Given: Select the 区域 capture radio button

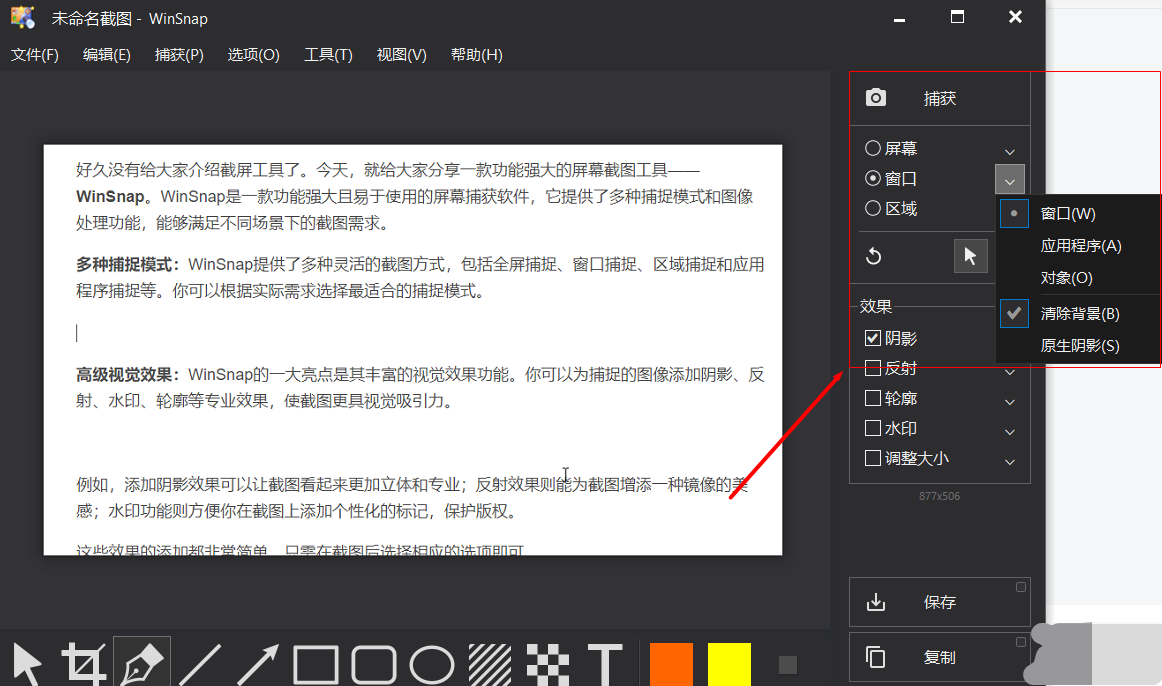Looking at the screenshot, I should pos(873,209).
